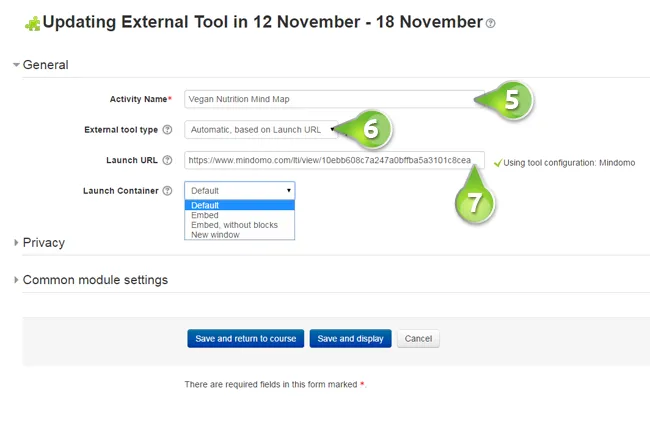Click the green puzzle piece icon

pyautogui.click(x=33, y=23)
